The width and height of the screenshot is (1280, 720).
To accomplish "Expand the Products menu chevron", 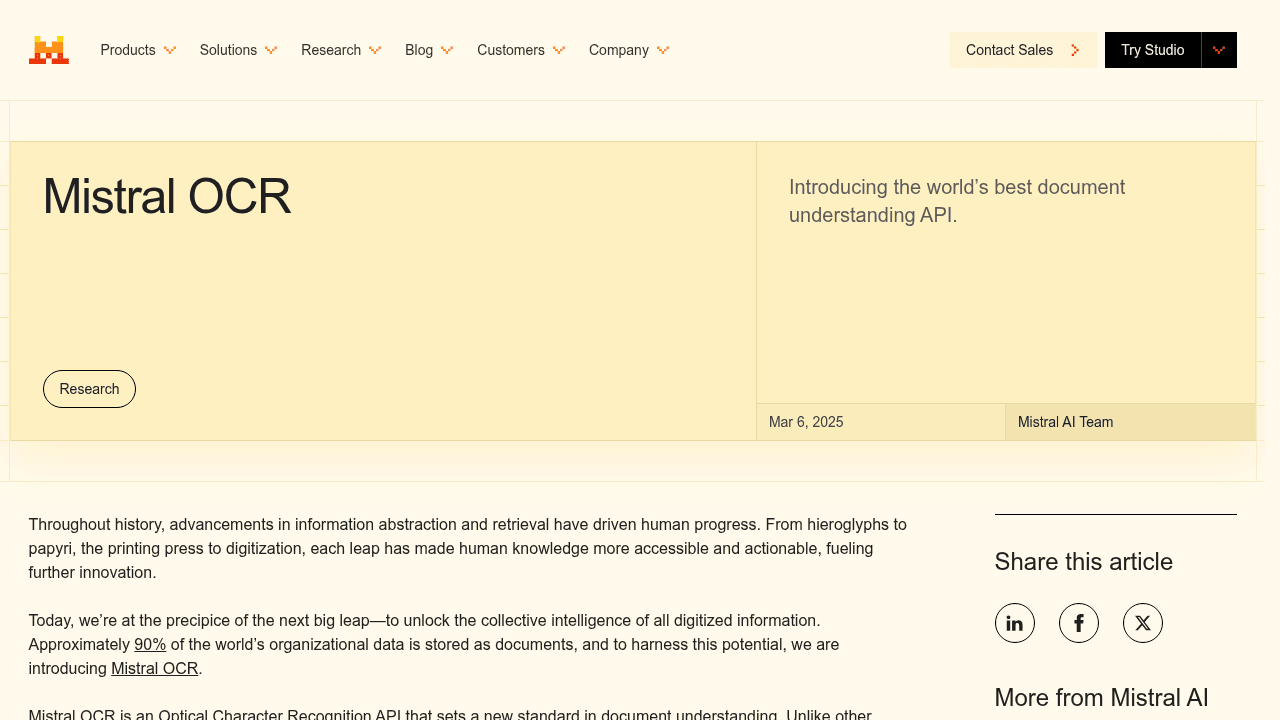I will coord(170,50).
